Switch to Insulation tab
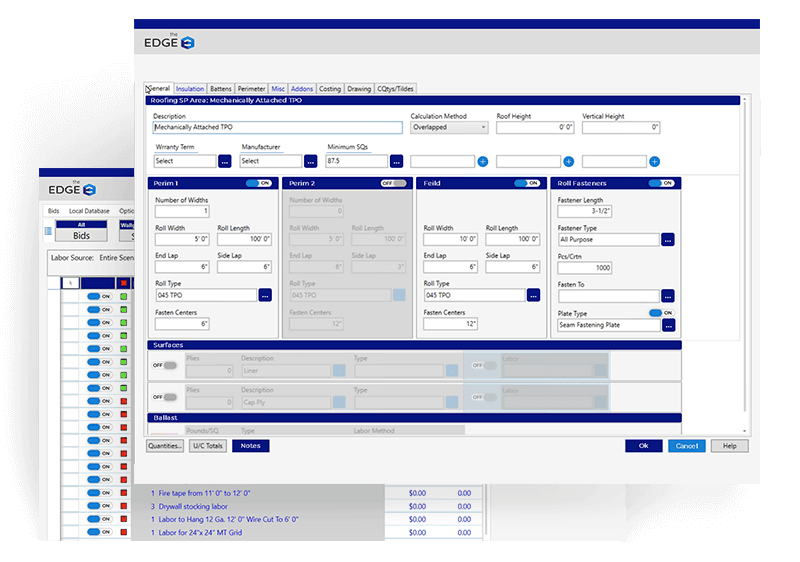800x562 pixels. (190, 89)
